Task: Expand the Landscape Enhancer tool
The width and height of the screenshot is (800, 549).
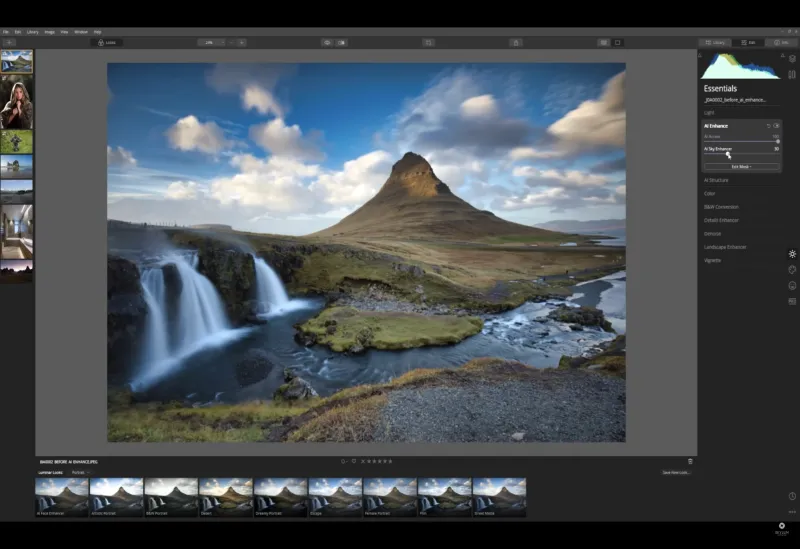Action: point(725,247)
